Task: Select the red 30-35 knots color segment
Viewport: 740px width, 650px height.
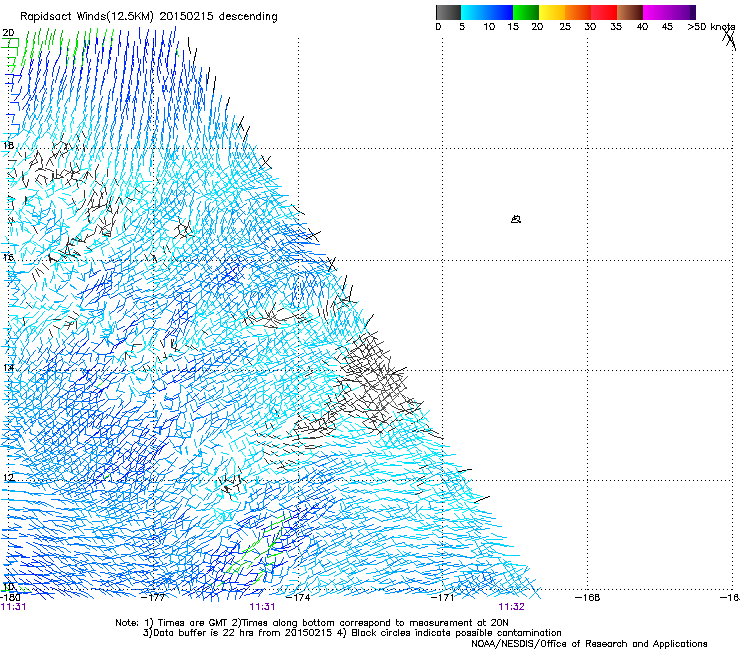Action: coord(604,12)
